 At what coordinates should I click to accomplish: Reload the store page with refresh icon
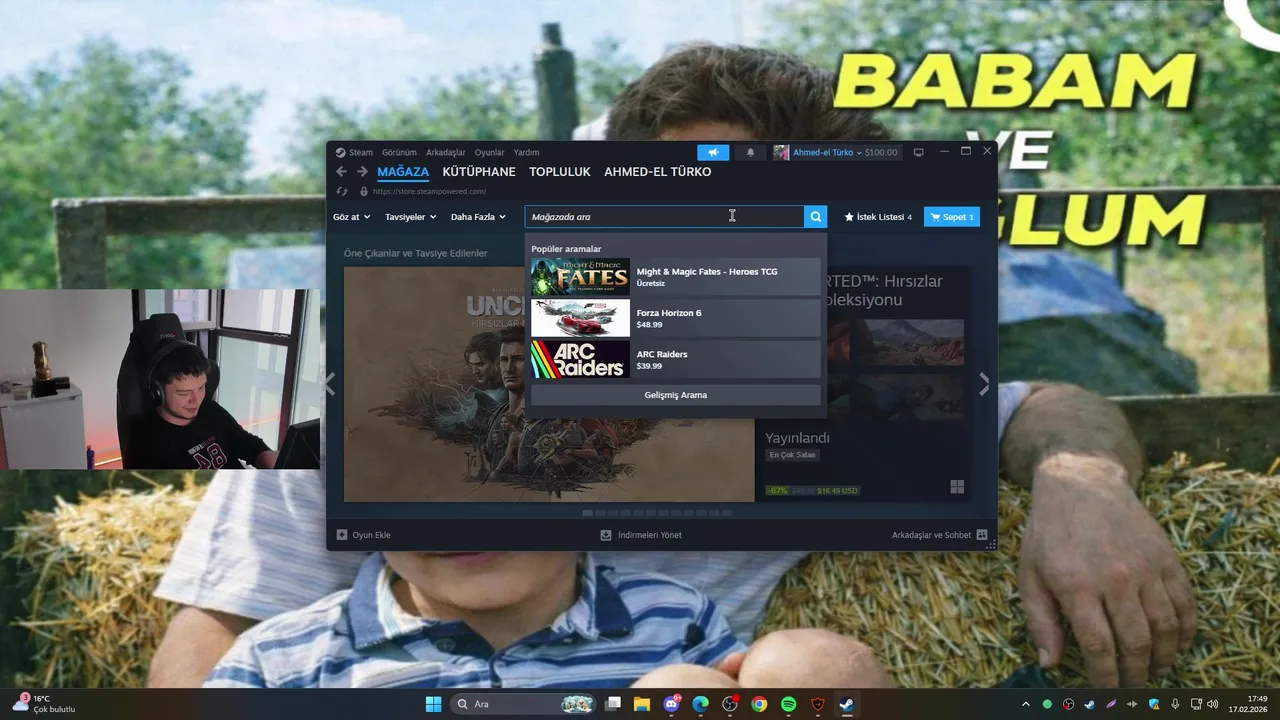341,191
